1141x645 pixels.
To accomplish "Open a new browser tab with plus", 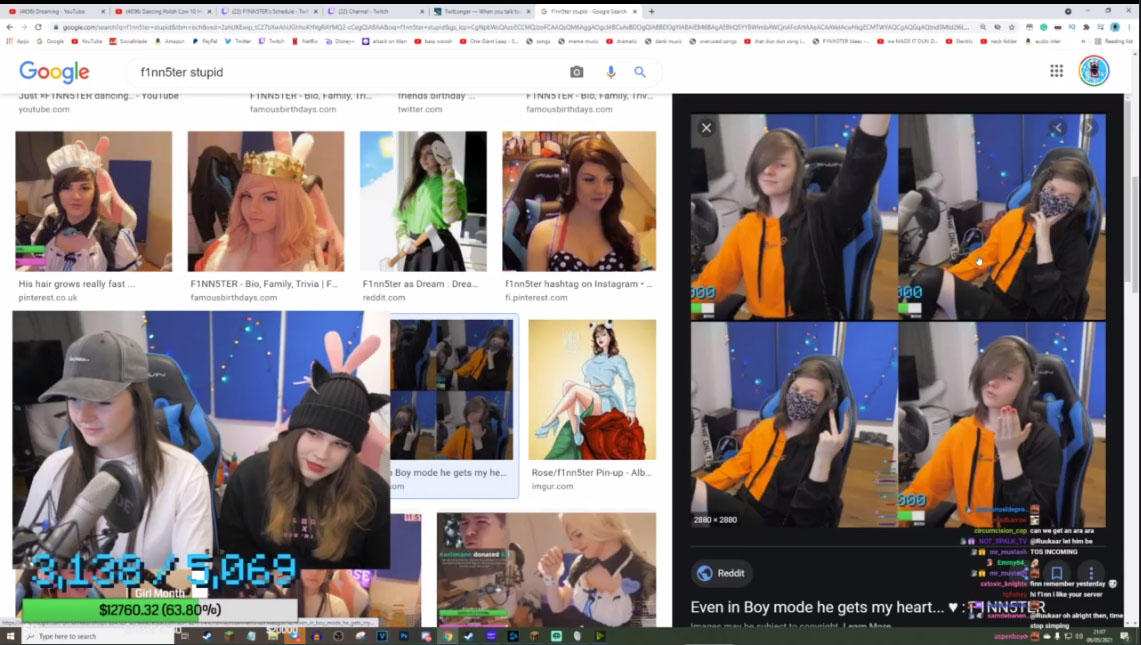I will [x=651, y=11].
